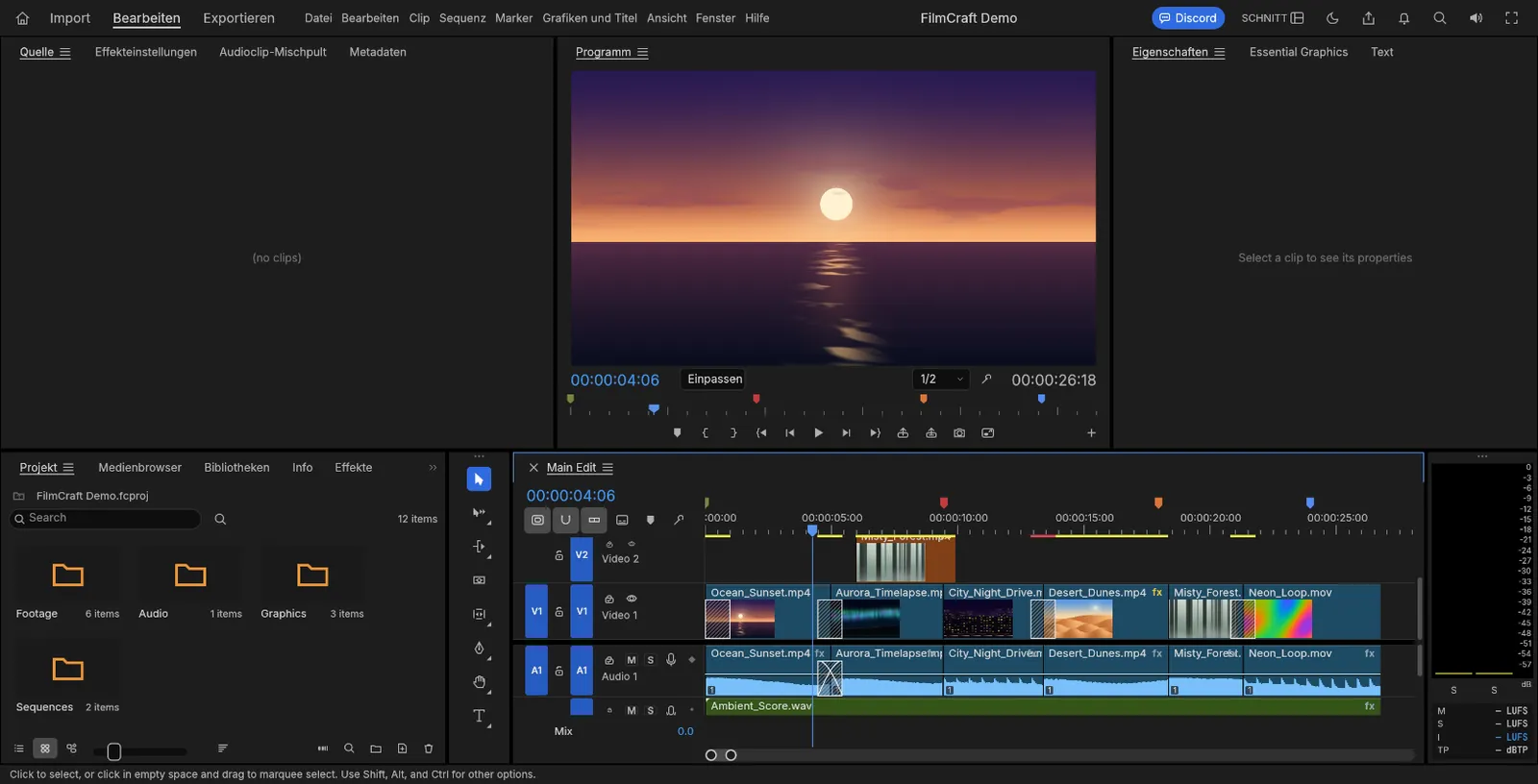Toggle snapping magnet in the timeline
This screenshot has width=1538, height=784.
pyautogui.click(x=566, y=520)
